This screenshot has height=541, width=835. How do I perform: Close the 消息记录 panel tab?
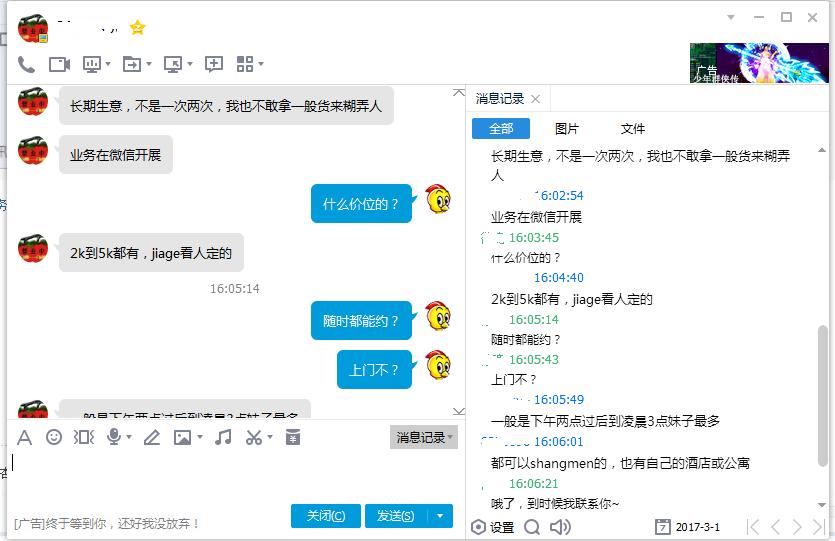[x=536, y=99]
